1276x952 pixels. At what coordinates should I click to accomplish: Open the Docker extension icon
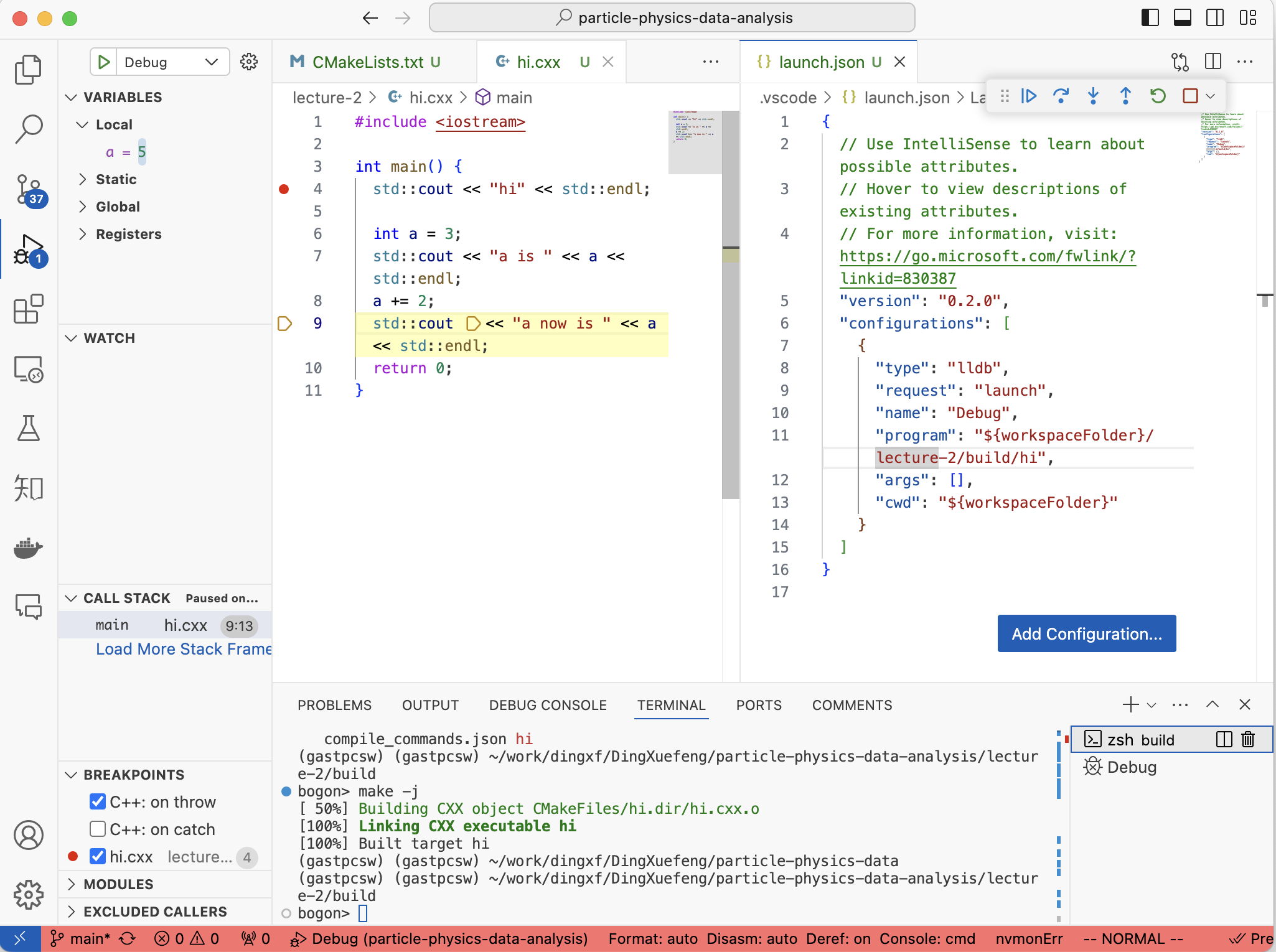(29, 548)
